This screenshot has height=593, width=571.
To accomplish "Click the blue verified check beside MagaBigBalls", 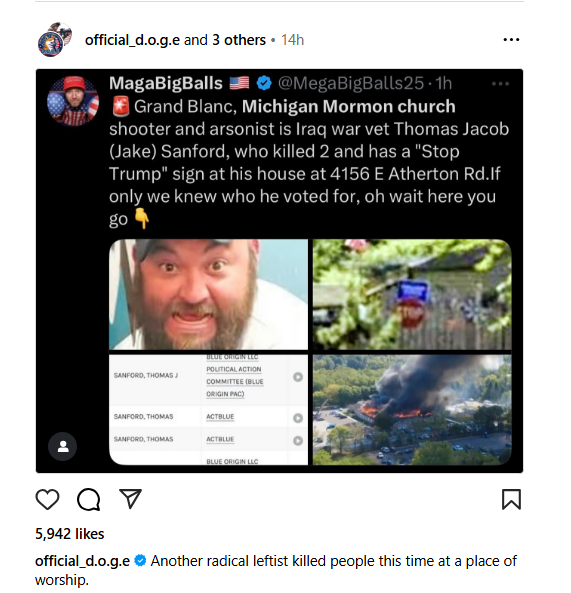I will [264, 83].
